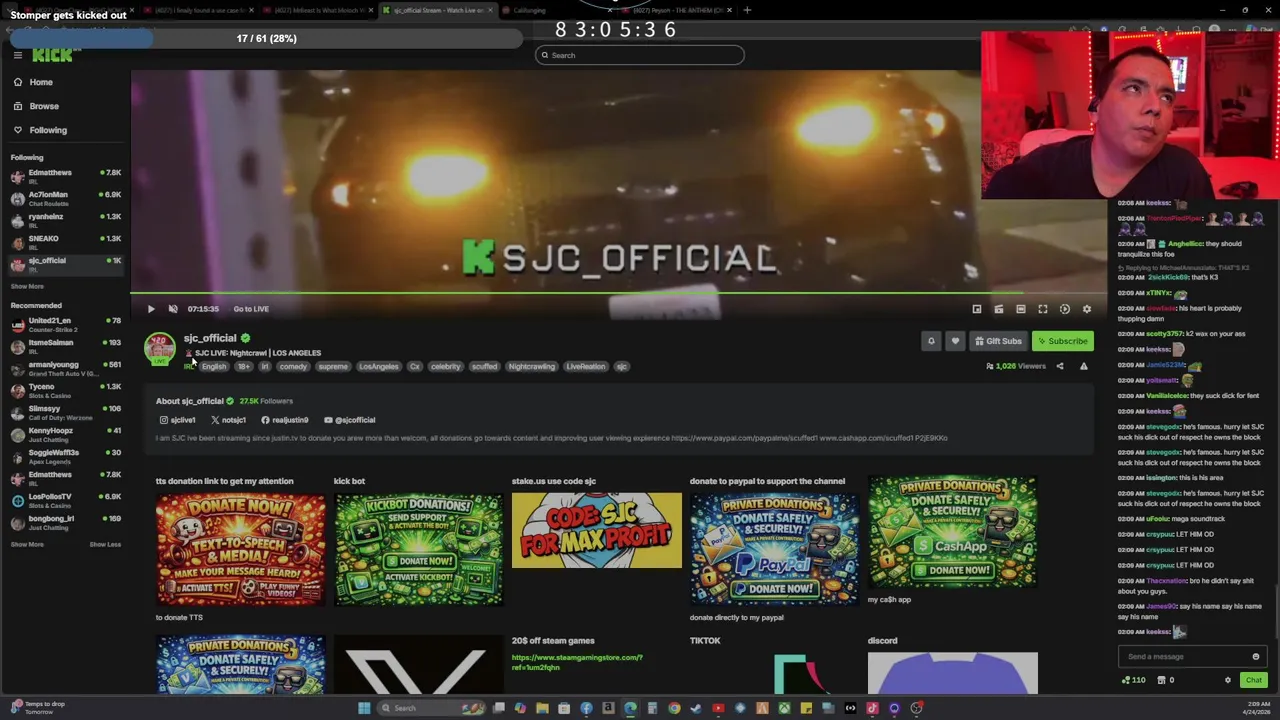The width and height of the screenshot is (1280, 720).
Task: Open the chat shop icon showing 0
Action: 1166,680
